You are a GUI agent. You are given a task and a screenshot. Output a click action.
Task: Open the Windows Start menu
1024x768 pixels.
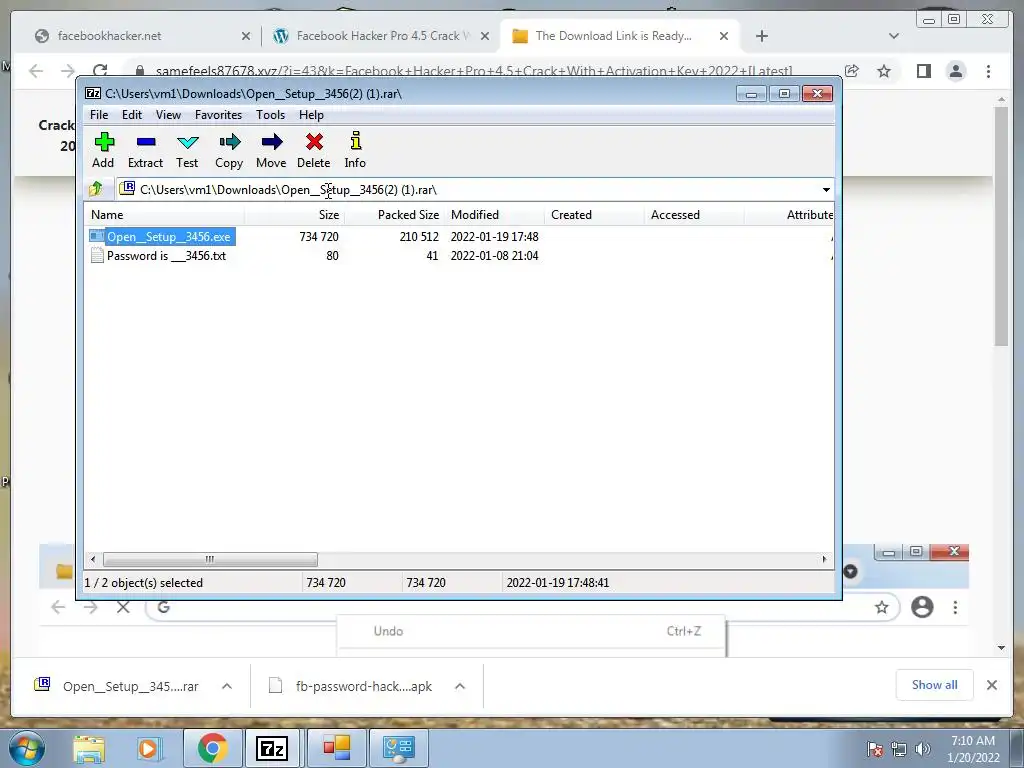click(25, 748)
